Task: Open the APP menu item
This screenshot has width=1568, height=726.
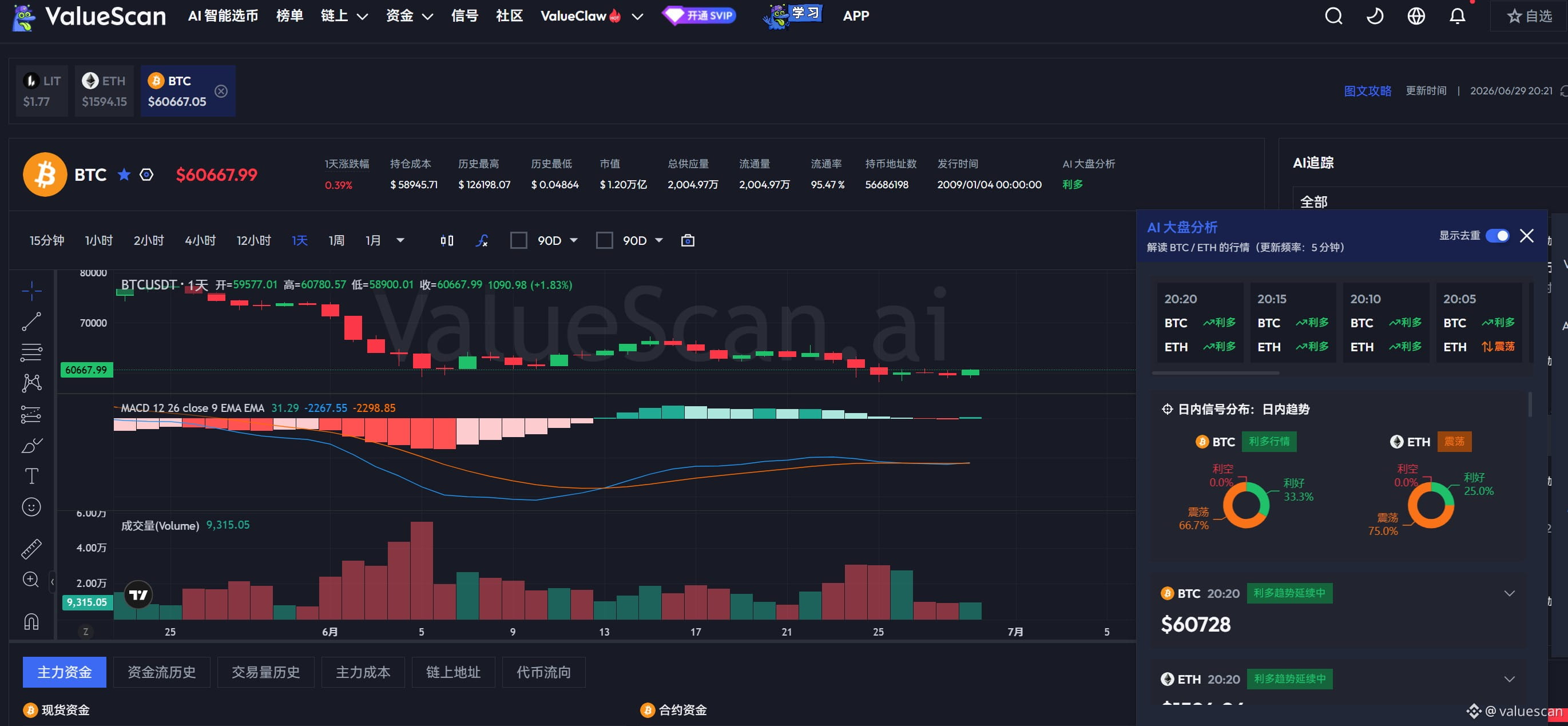Action: pyautogui.click(x=856, y=16)
